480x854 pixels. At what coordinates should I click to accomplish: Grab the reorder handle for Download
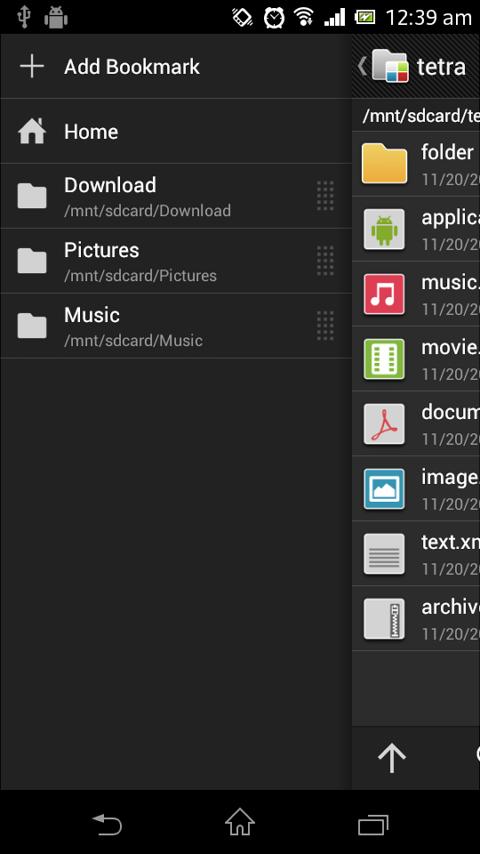325,196
